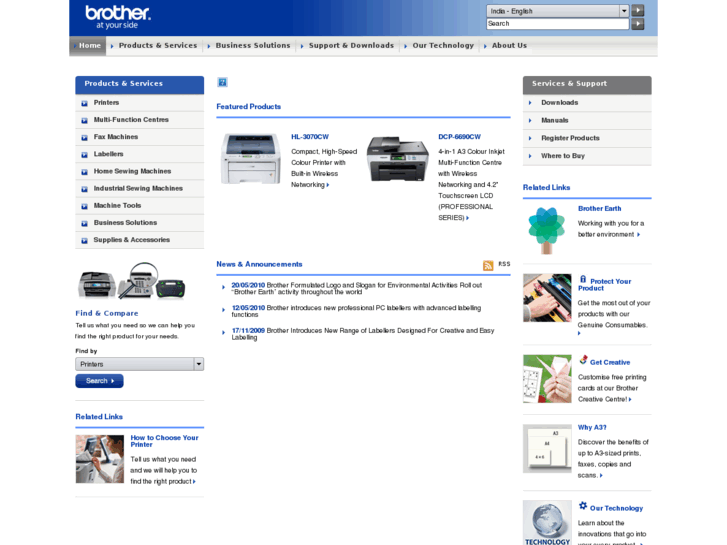Open the Our Technology nav menu
The height and width of the screenshot is (545, 727).
pyautogui.click(x=443, y=45)
